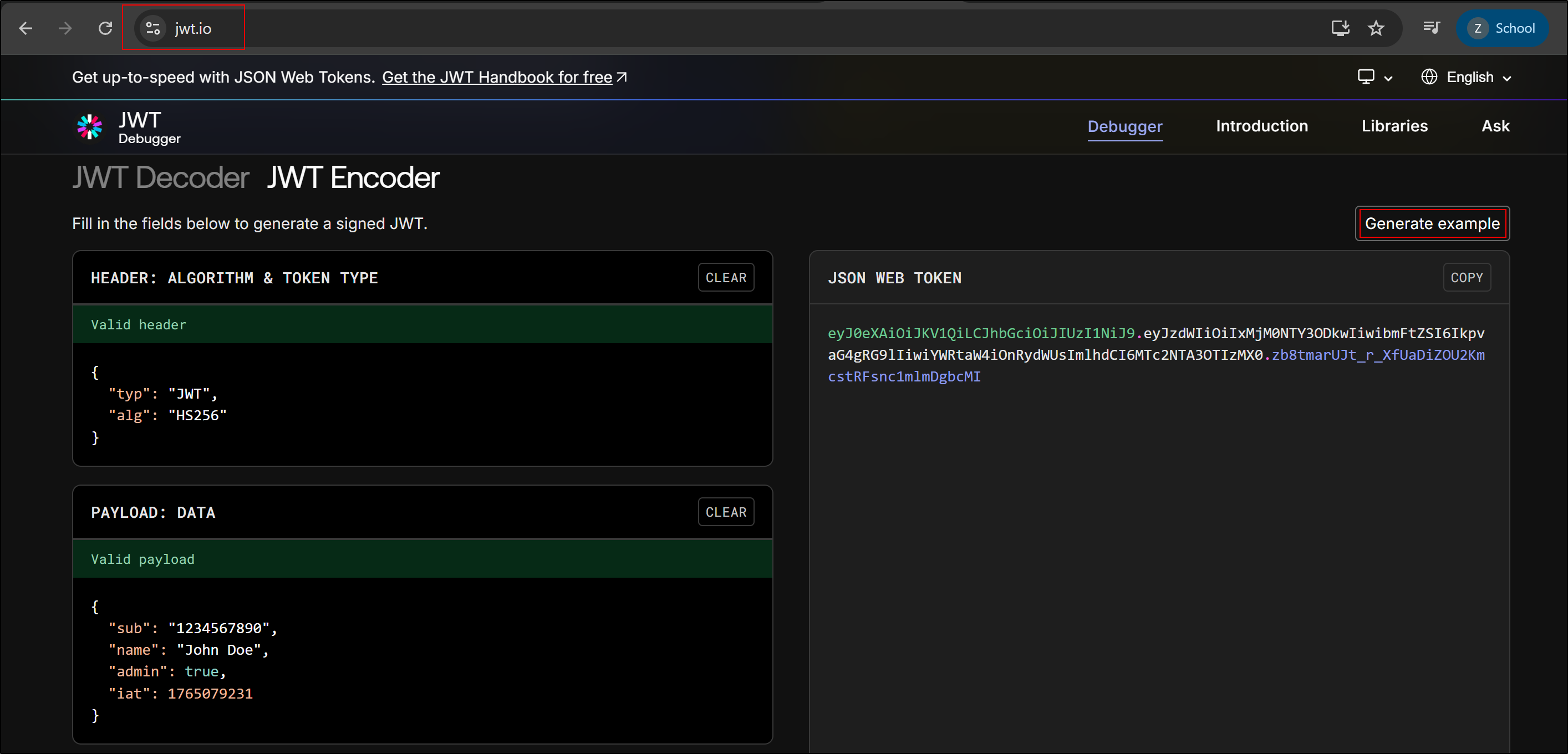Reload the current page
This screenshot has width=1568, height=754.
(105, 28)
